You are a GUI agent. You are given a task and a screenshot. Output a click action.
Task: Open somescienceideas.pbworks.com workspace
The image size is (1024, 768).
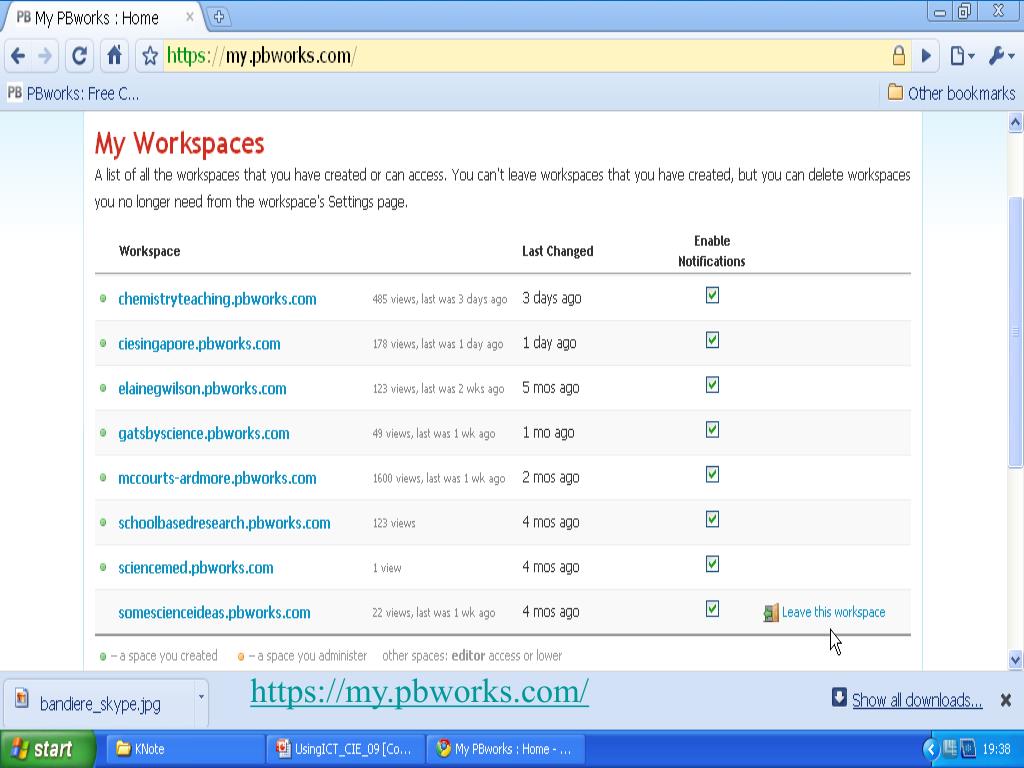click(x=214, y=613)
